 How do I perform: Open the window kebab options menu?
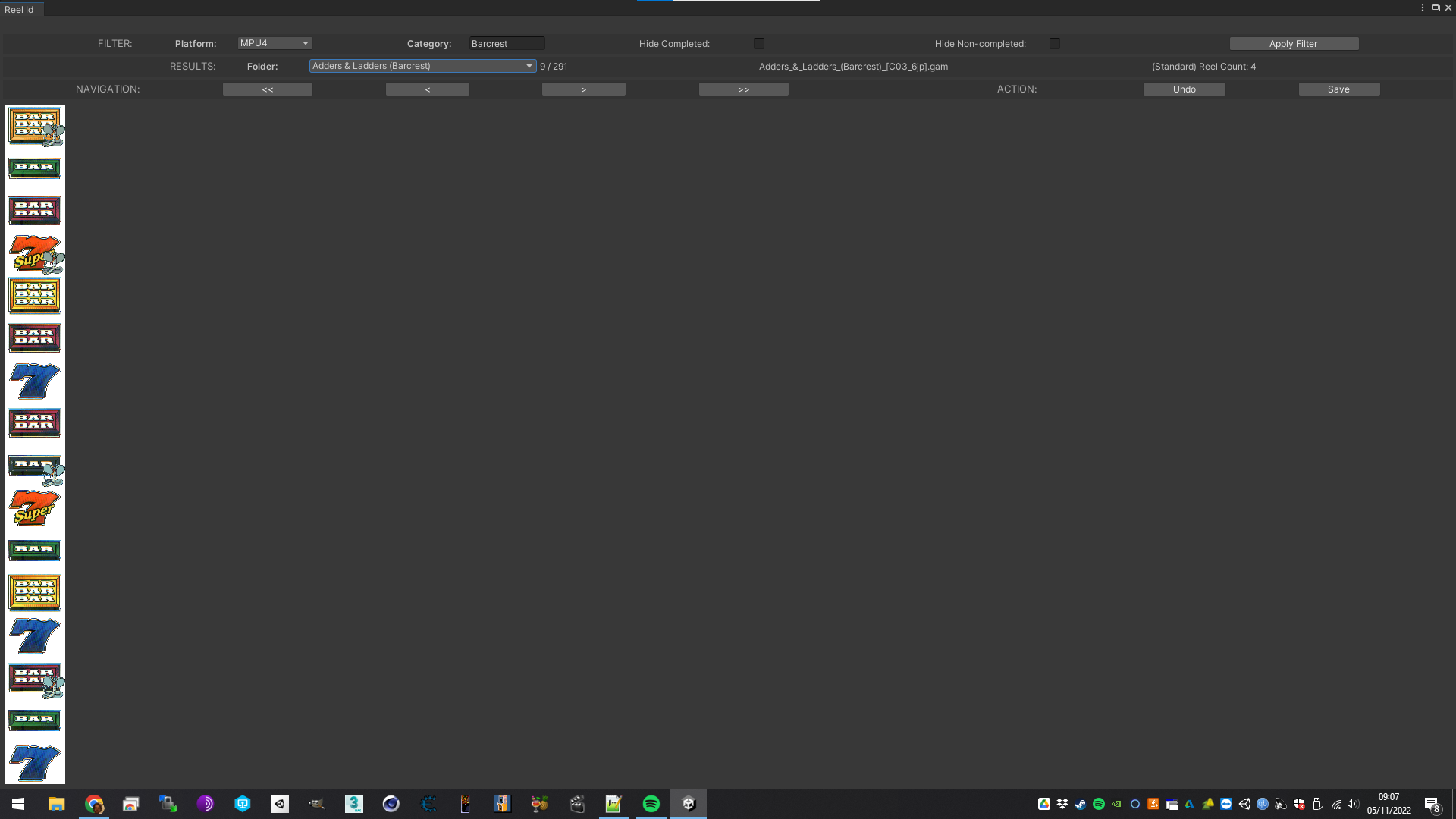coord(1422,8)
